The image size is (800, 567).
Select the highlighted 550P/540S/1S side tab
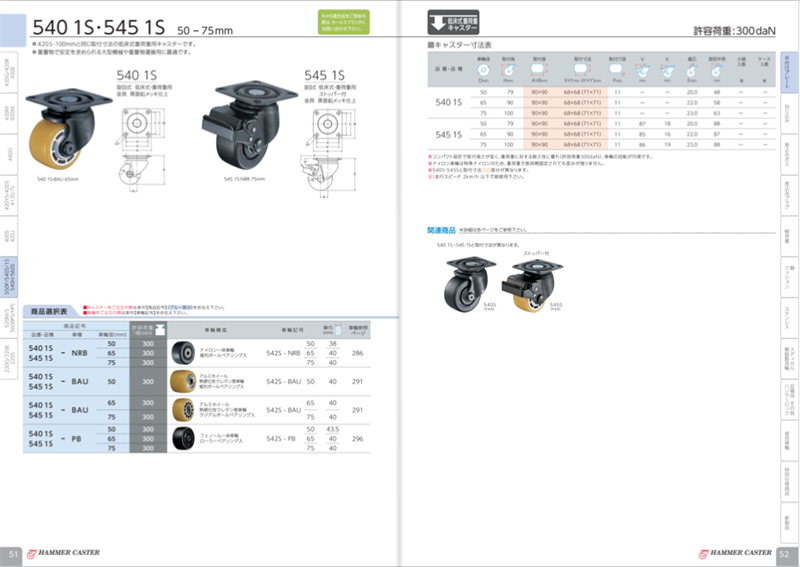9,277
